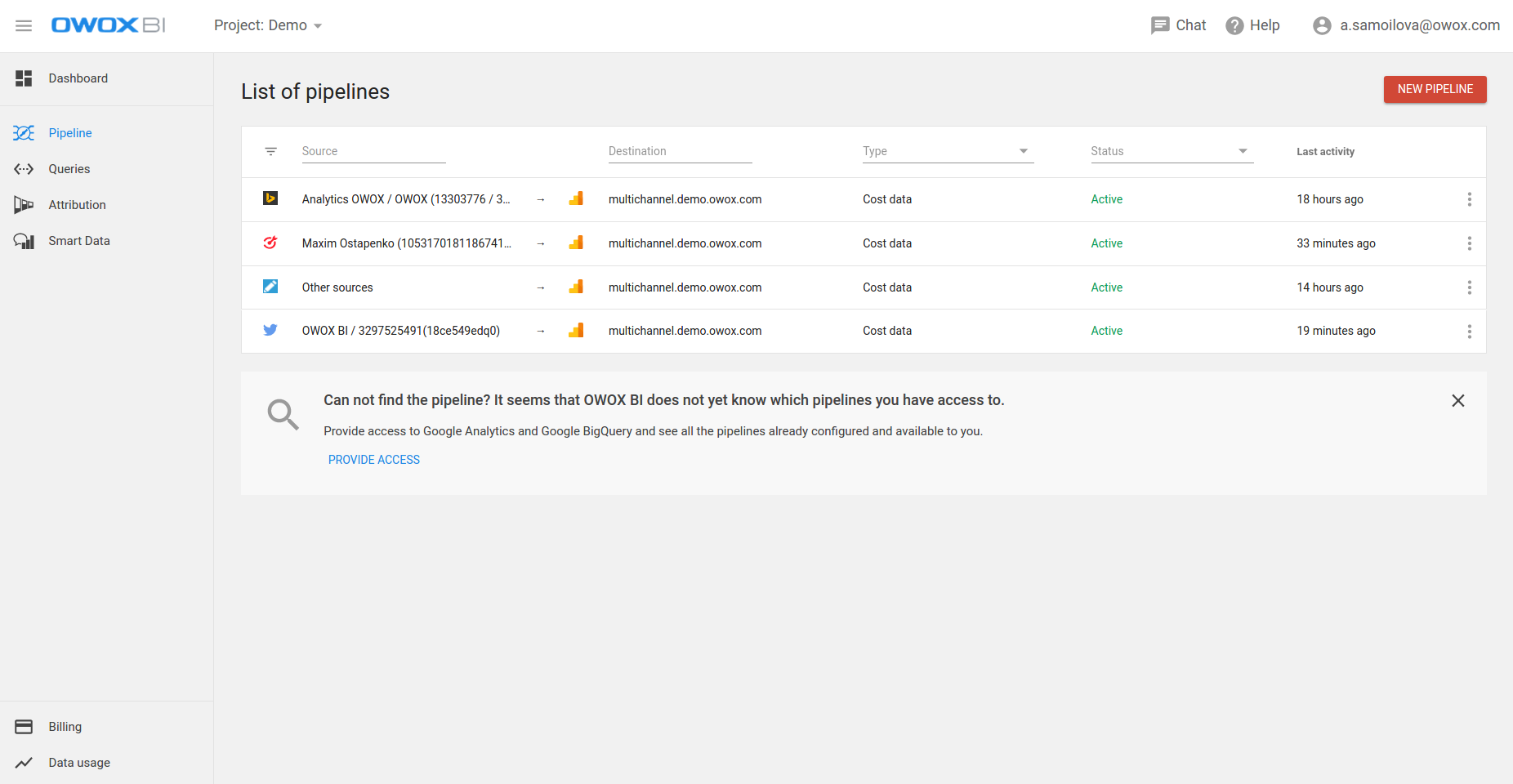Screen dimensions: 1513x784
Task: Click the Help question mark icon
Action: tap(1234, 25)
